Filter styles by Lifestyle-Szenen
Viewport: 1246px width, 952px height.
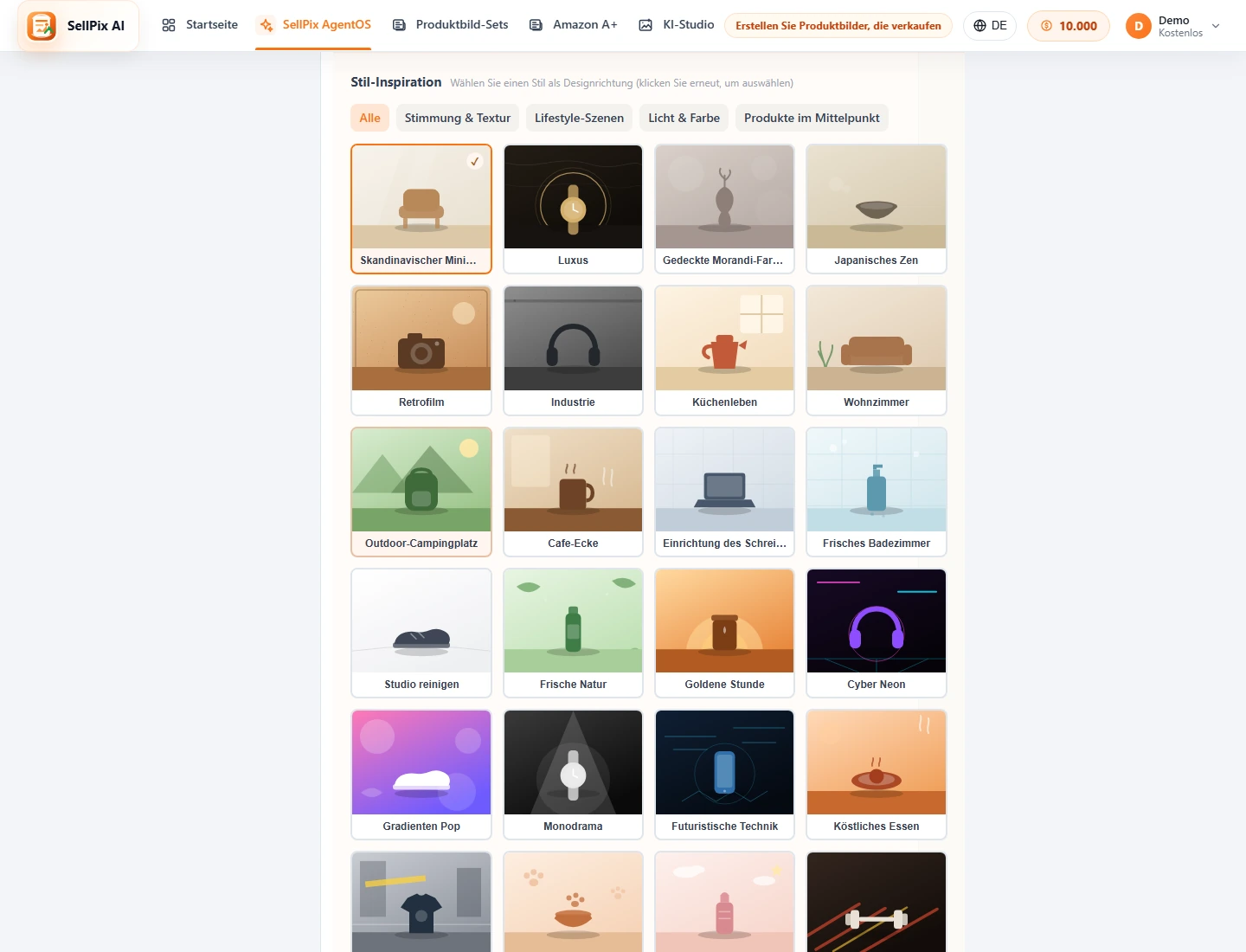click(x=579, y=118)
